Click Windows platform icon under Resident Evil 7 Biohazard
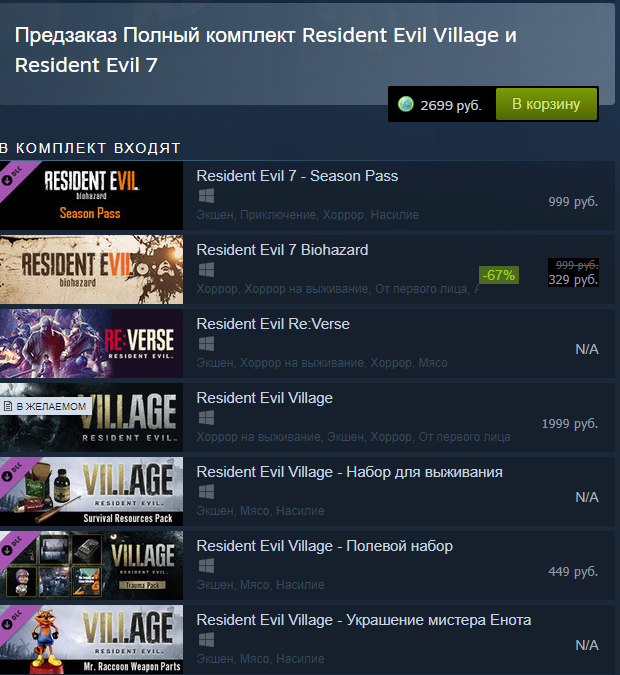Viewport: 620px width, 675px height. pos(206,270)
